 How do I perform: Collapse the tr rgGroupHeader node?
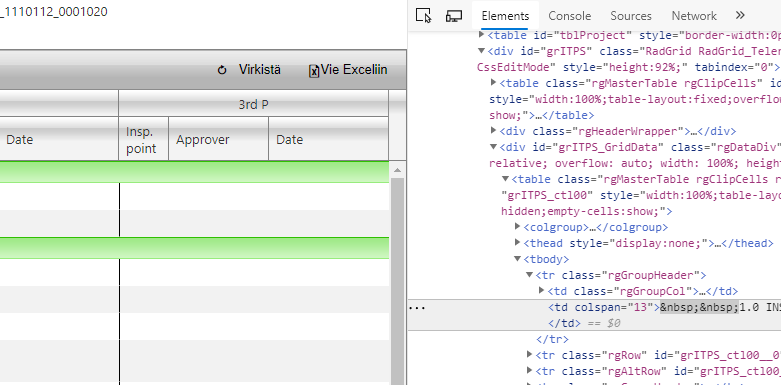(x=529, y=274)
